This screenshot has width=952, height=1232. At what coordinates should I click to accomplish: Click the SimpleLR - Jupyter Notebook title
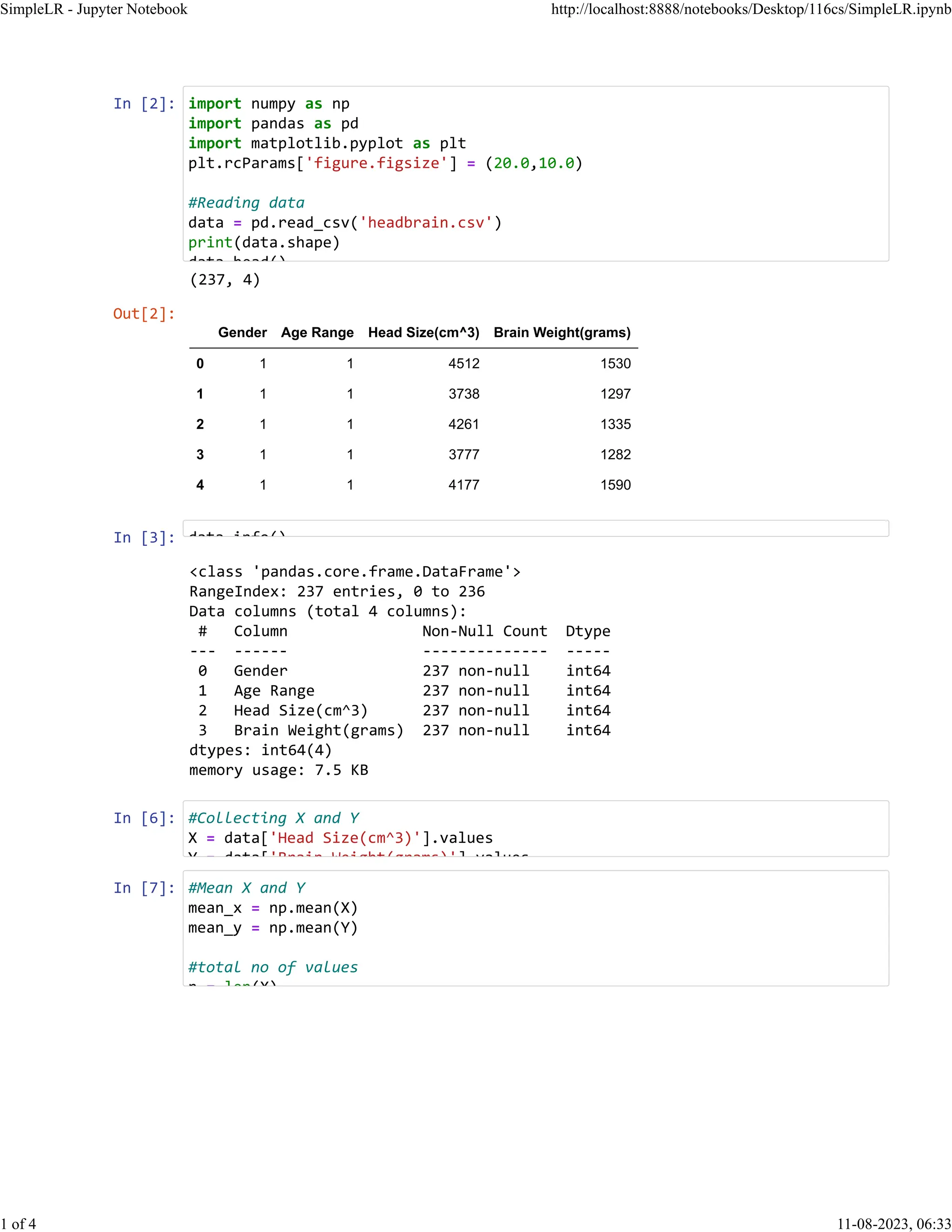[94, 9]
